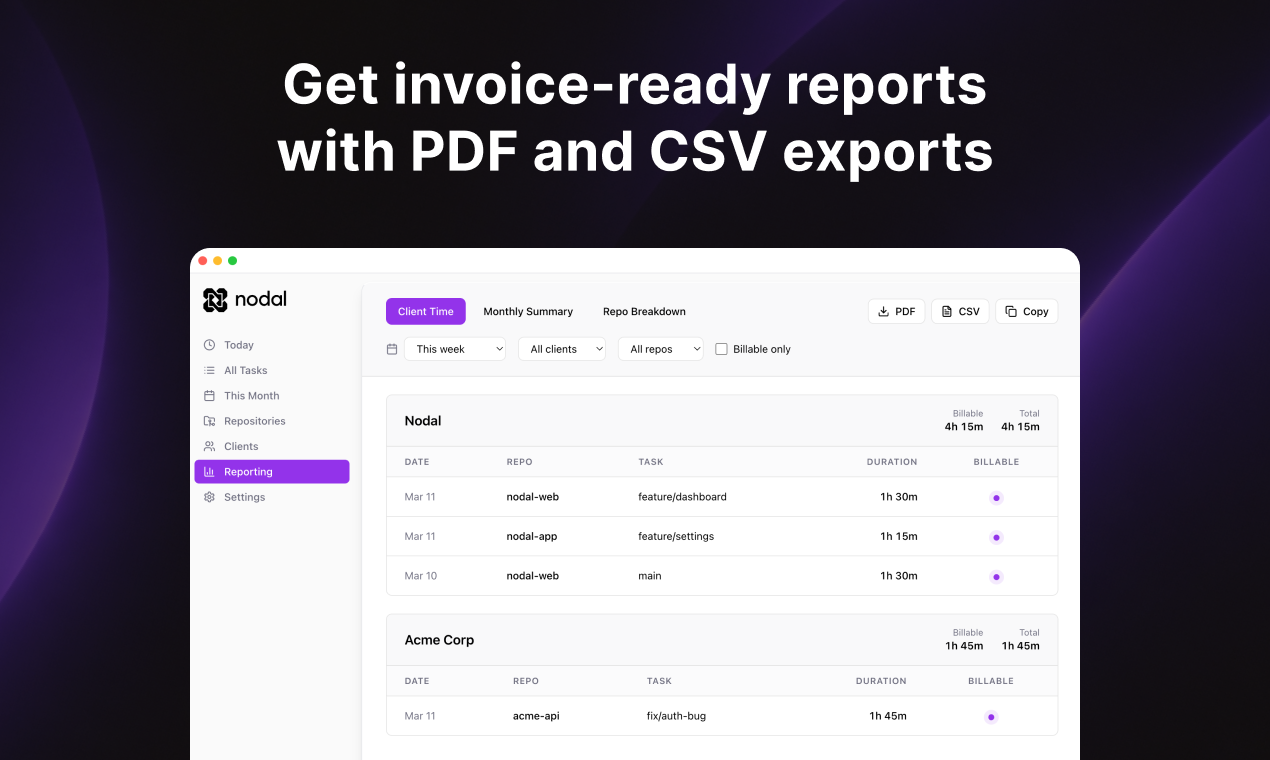Click the Nodal Billable 4h 15m total
The image size is (1270, 760).
tap(964, 426)
